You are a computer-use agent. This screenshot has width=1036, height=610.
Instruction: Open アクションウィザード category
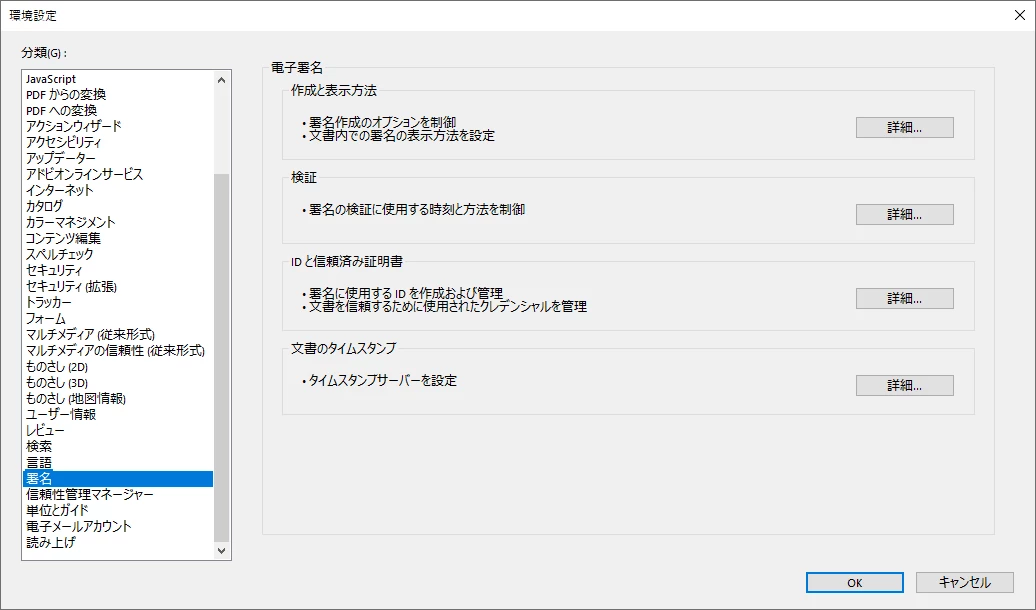point(118,126)
